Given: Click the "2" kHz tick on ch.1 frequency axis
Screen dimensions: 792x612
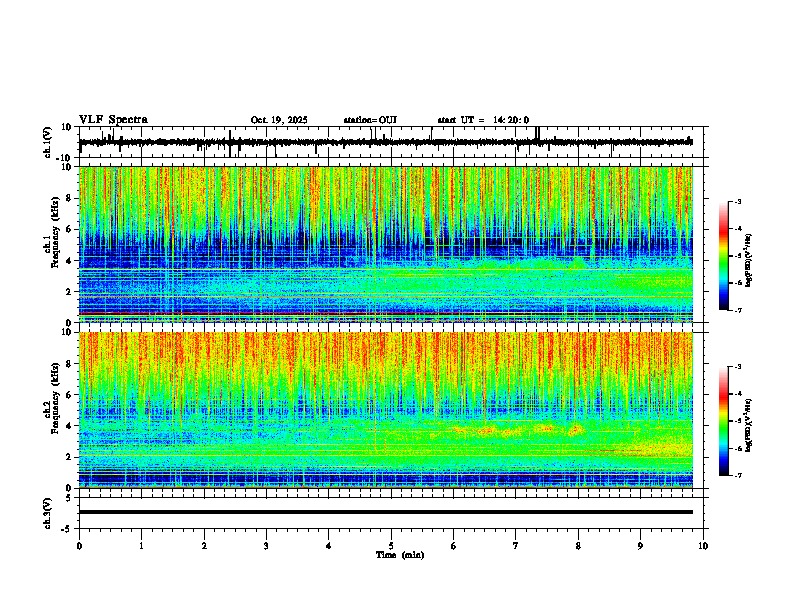Looking at the screenshot, I should tap(69, 291).
